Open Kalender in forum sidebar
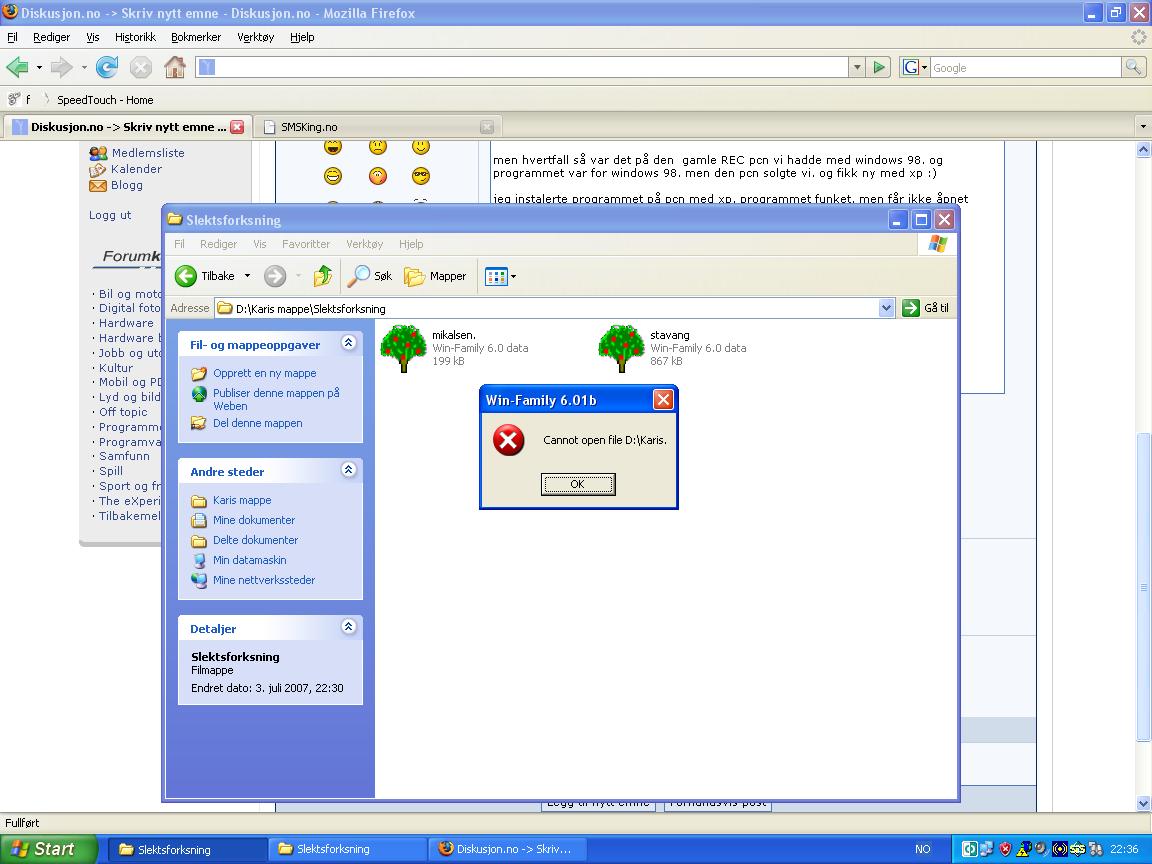 tap(136, 169)
